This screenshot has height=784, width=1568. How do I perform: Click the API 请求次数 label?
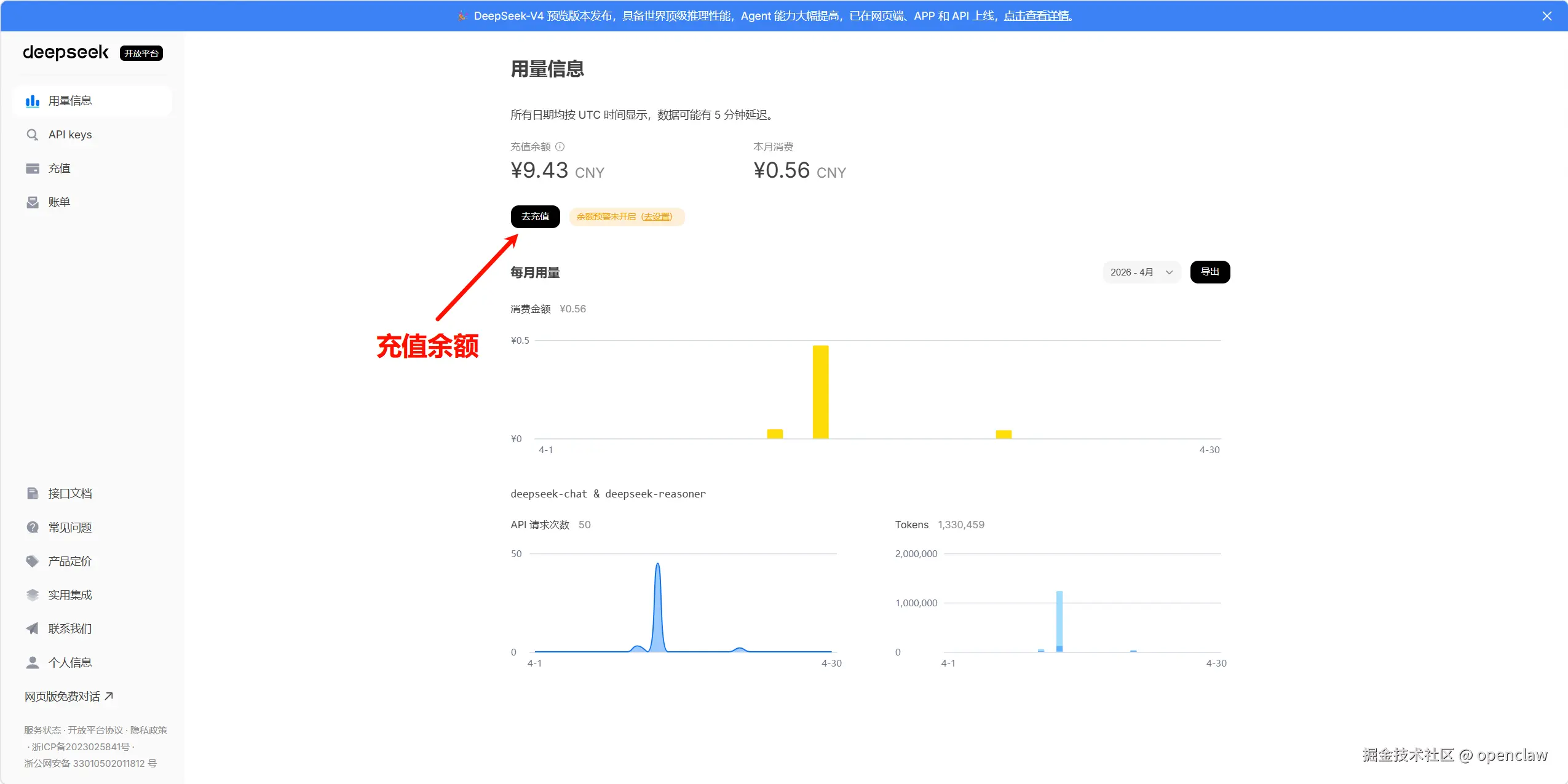540,525
